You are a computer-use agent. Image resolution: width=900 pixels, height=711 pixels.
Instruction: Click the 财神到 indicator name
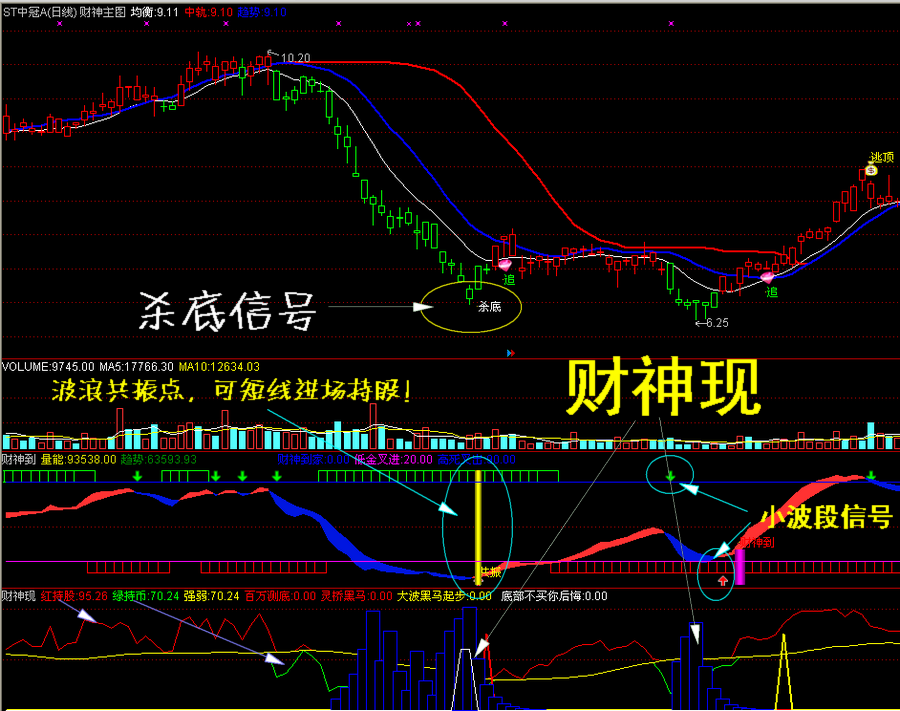coord(19,460)
